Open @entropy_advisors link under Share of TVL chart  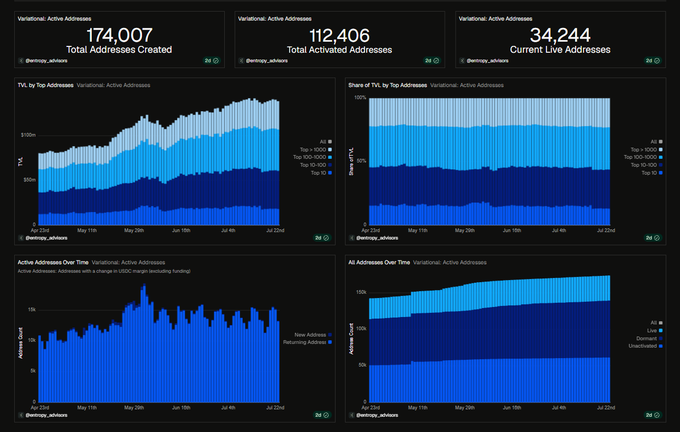(377, 238)
